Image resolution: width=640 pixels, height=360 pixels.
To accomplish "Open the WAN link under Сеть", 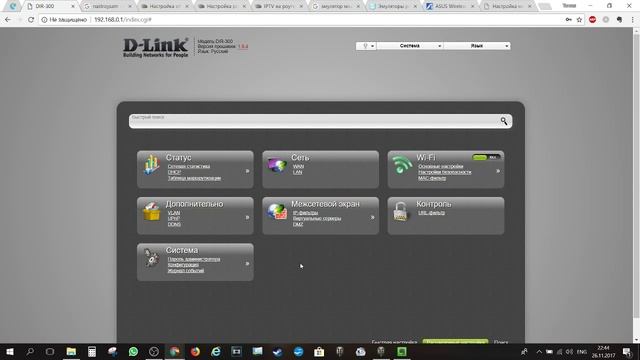I will click(x=298, y=166).
